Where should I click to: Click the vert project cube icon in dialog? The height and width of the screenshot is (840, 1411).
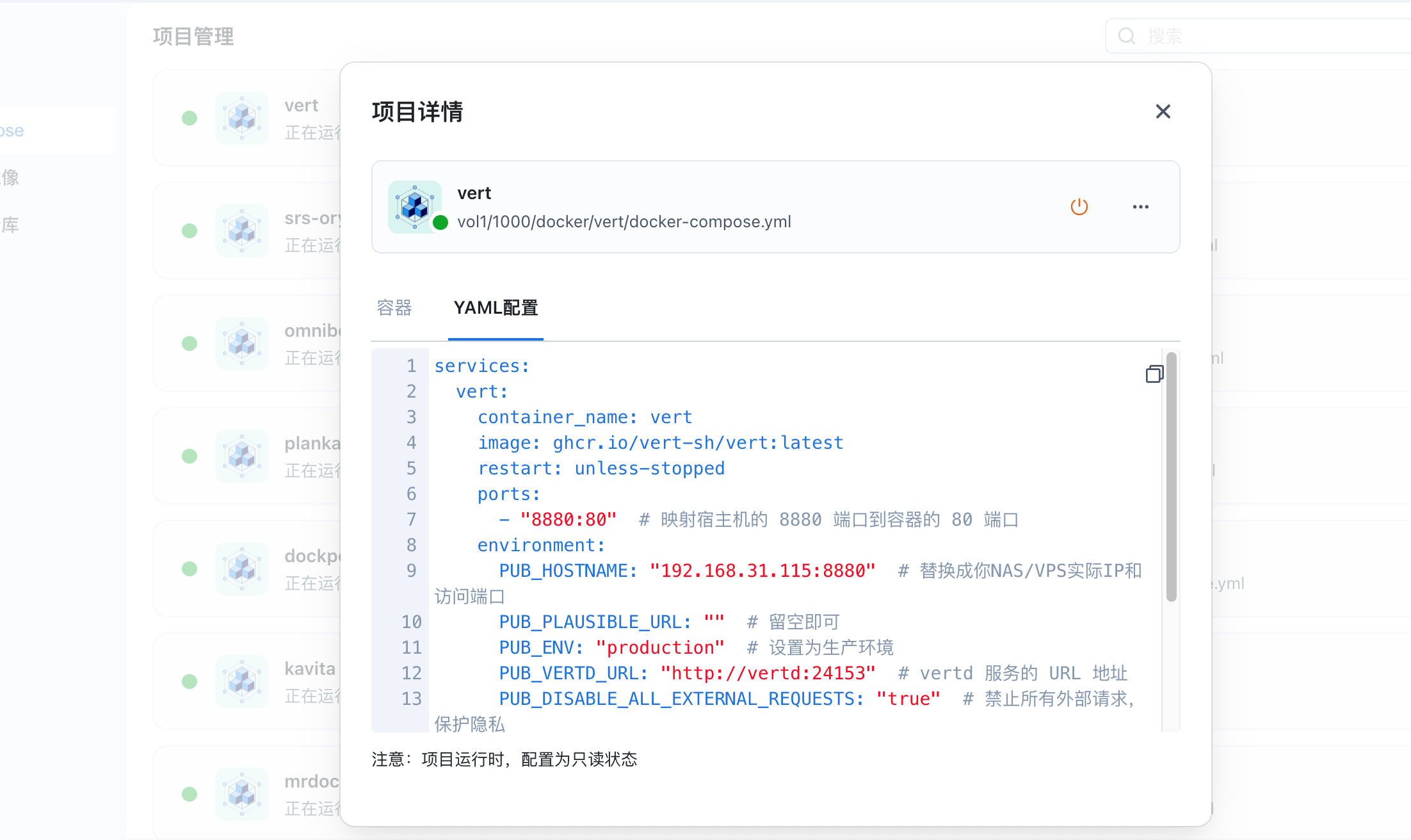415,207
